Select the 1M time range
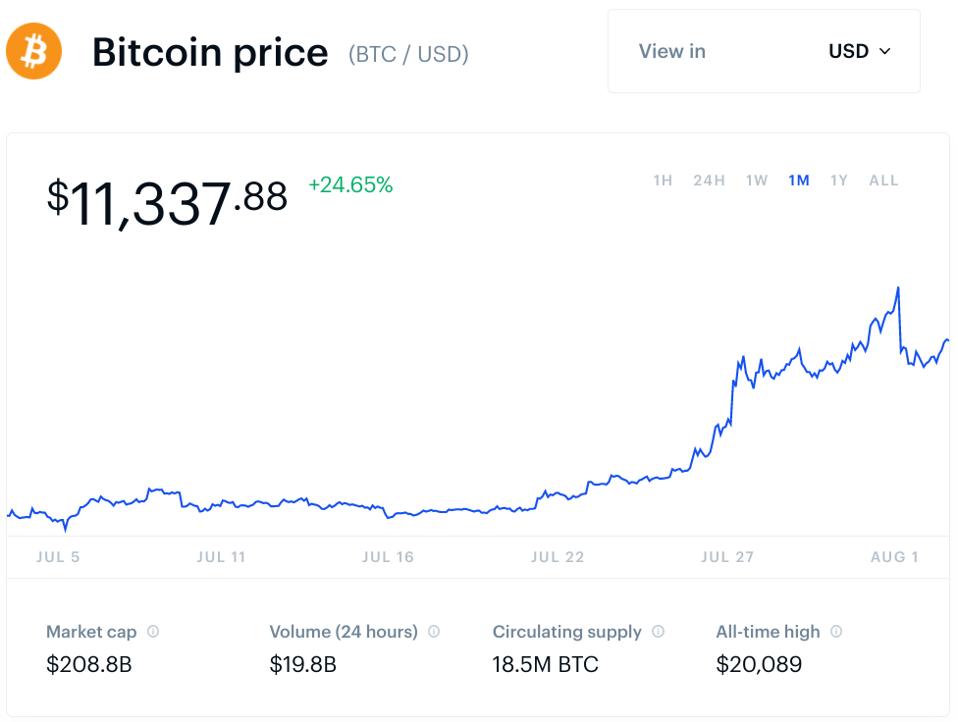 (798, 181)
